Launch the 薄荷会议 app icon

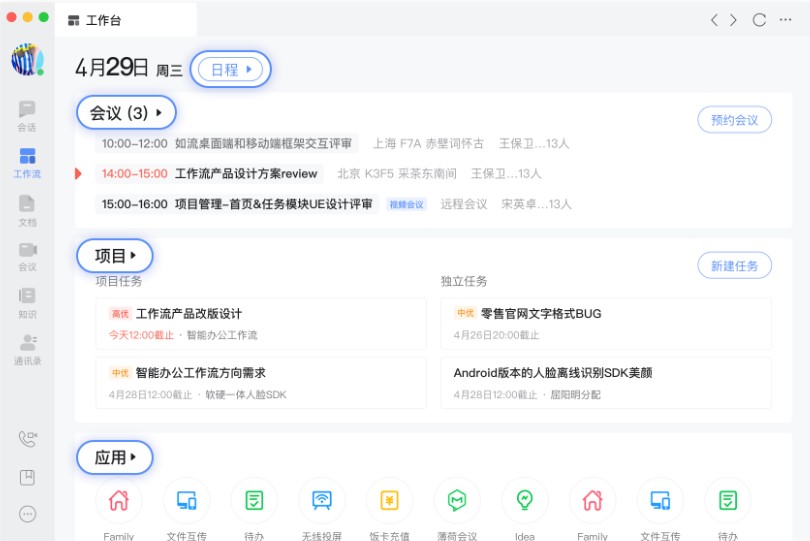coord(457,500)
